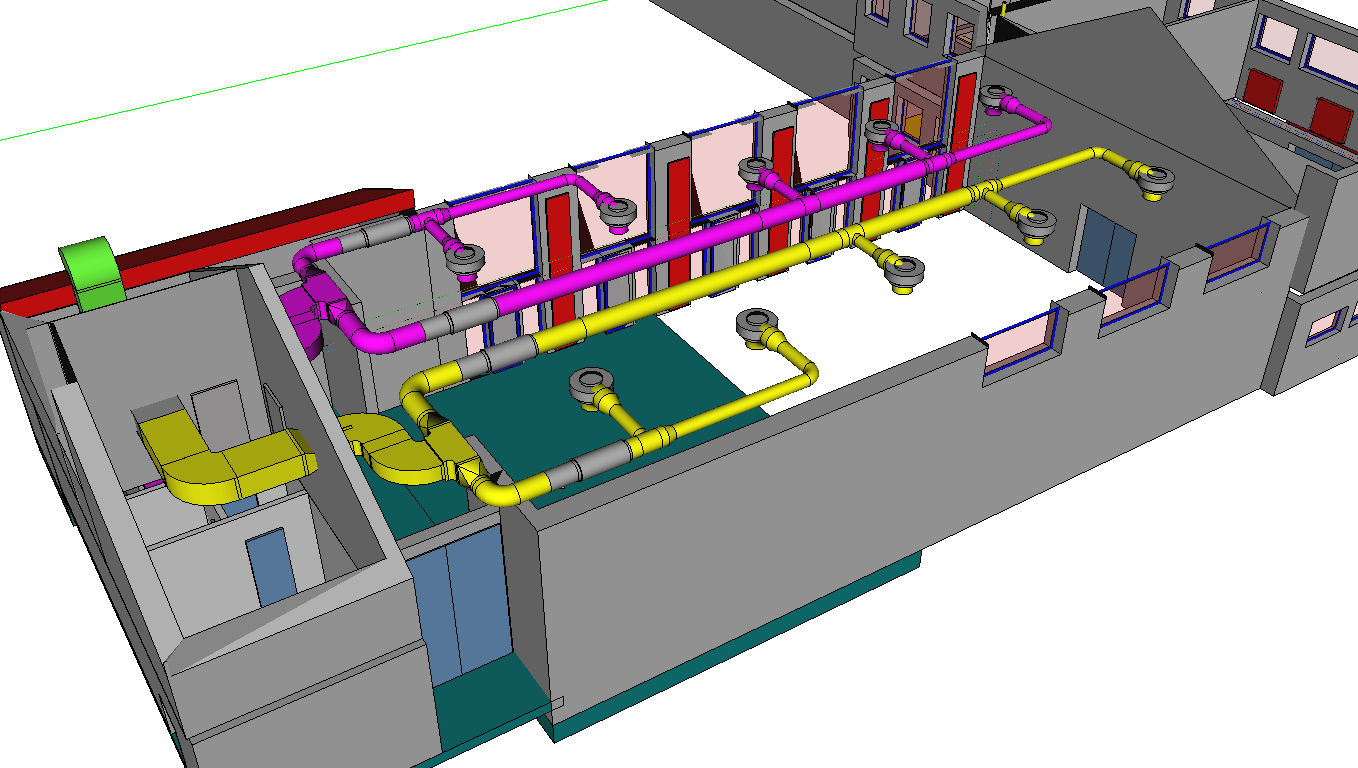Select the yellow diffuser nearest the front wall
This screenshot has width=1358, height=768.
tap(590, 383)
